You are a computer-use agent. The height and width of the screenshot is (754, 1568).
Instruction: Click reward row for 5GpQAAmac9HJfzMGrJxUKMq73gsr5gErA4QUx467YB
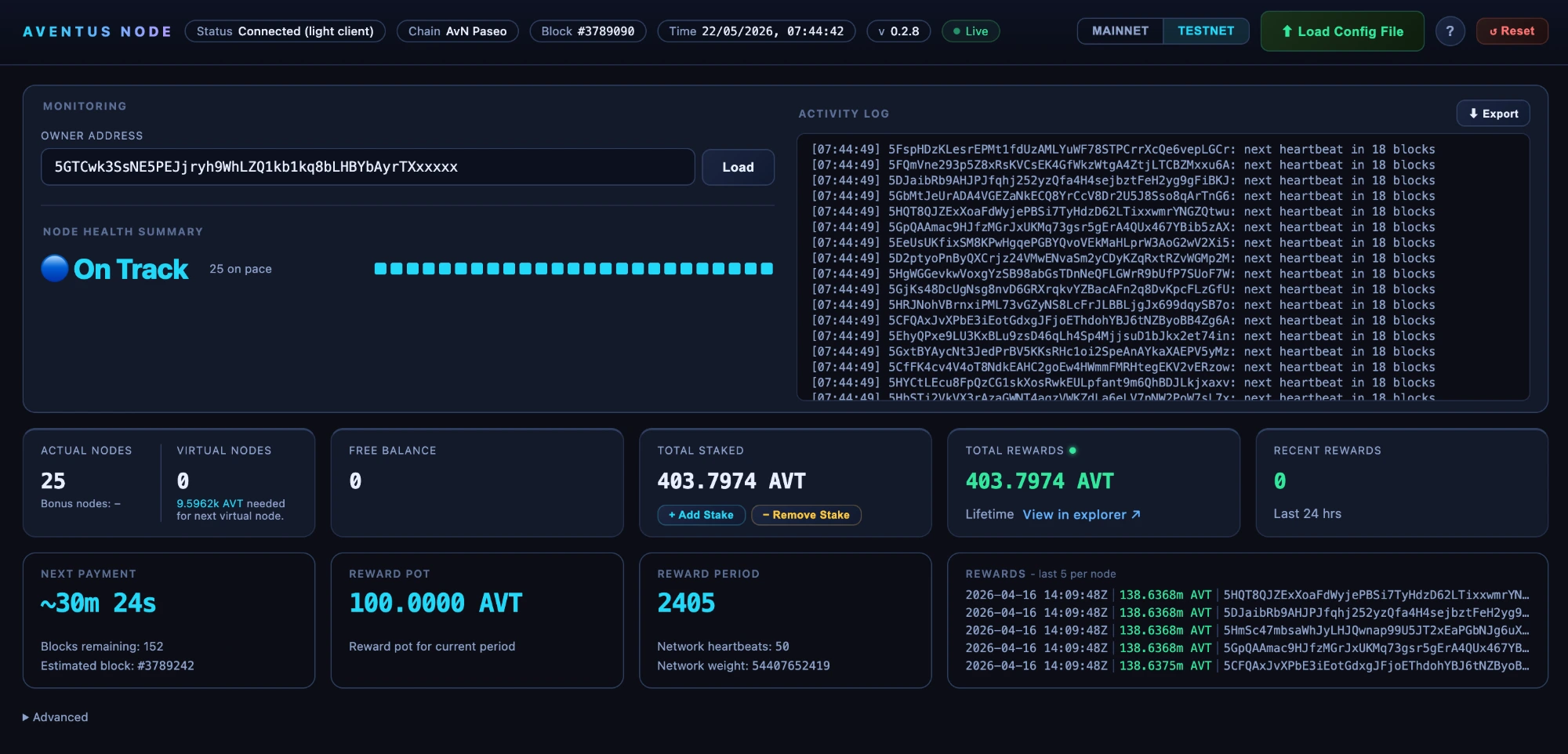(x=1247, y=648)
